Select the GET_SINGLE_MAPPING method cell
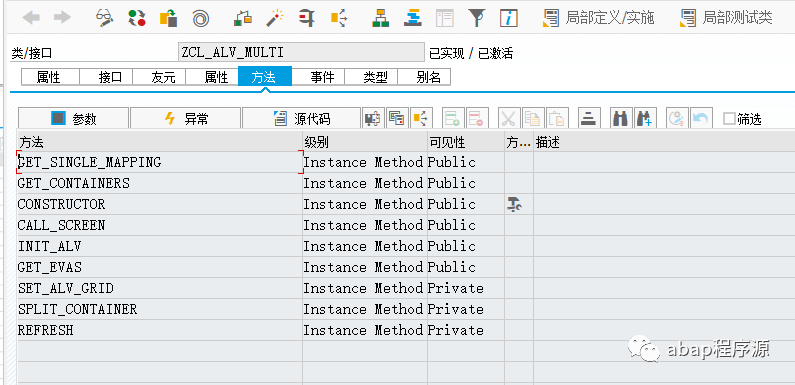 click(x=160, y=162)
